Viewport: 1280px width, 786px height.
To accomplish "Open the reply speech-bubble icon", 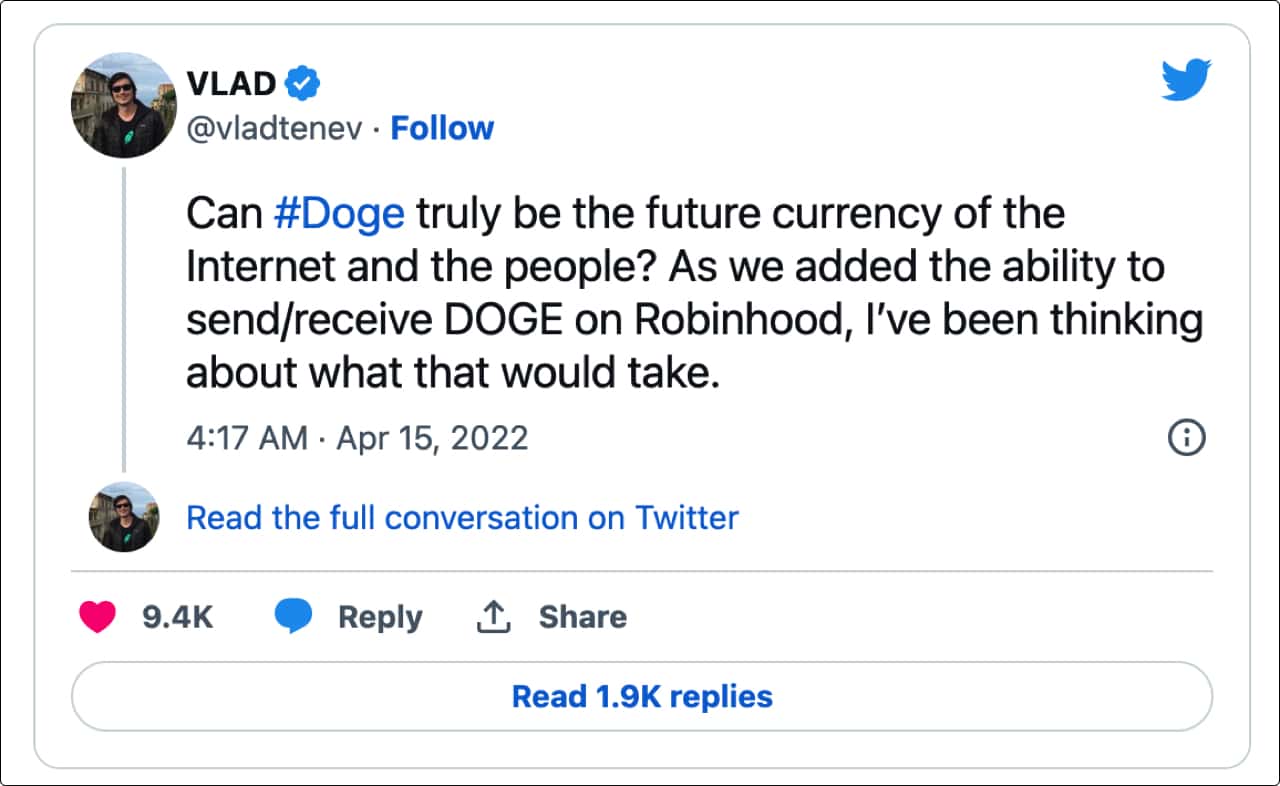I will [x=295, y=616].
